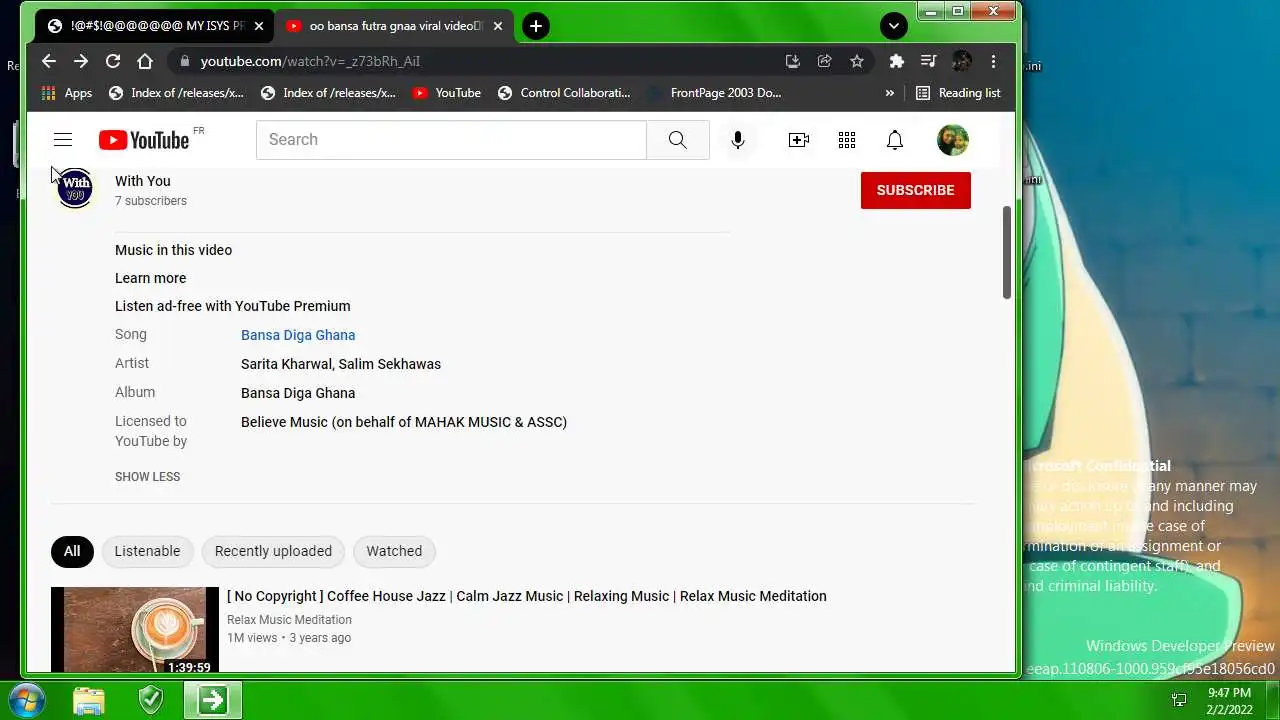Screen dimensions: 1280x720
Task: Open the YouTube apps grid icon
Action: pos(847,140)
